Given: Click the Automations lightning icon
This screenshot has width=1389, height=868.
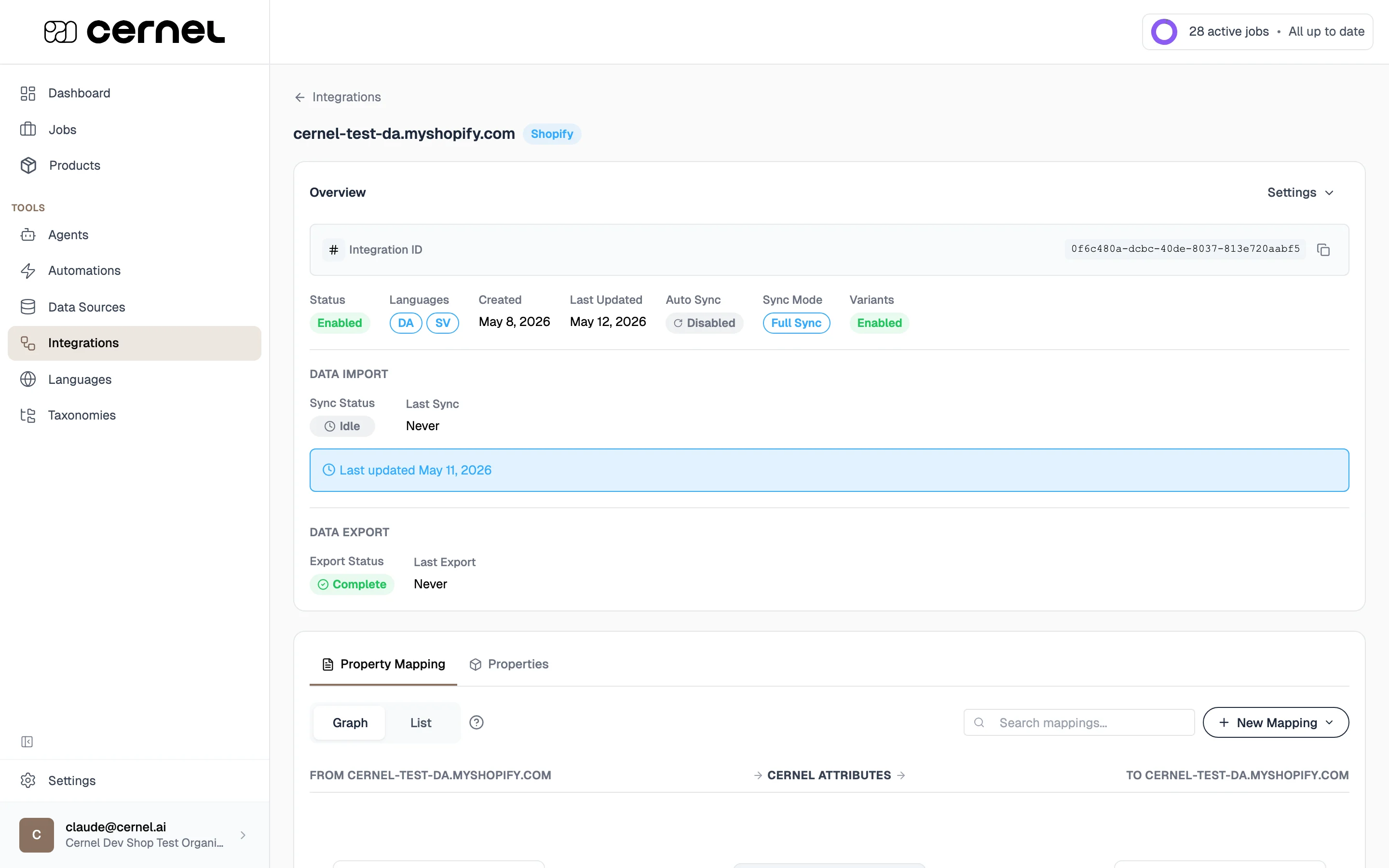Looking at the screenshot, I should point(27,271).
